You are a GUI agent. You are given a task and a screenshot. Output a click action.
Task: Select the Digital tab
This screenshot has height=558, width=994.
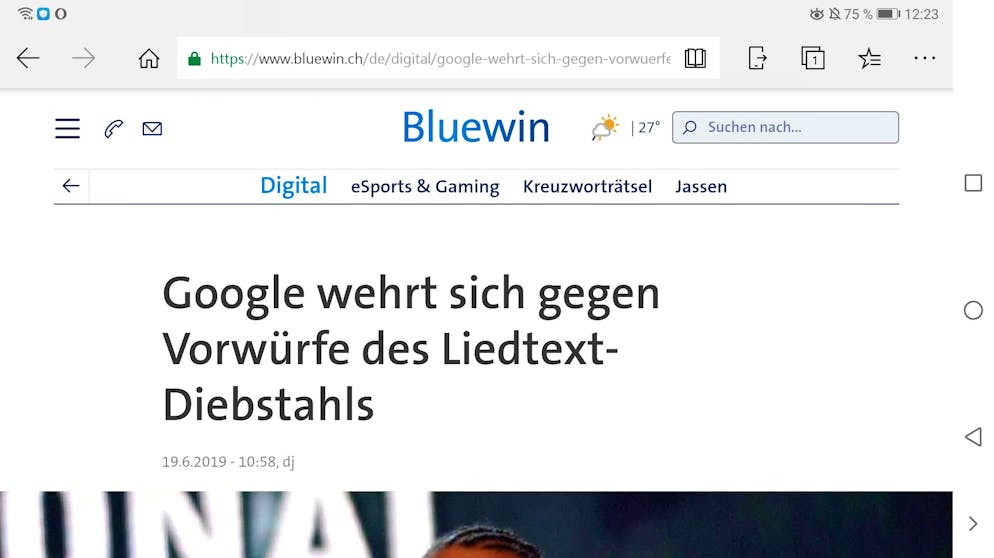[x=294, y=186]
